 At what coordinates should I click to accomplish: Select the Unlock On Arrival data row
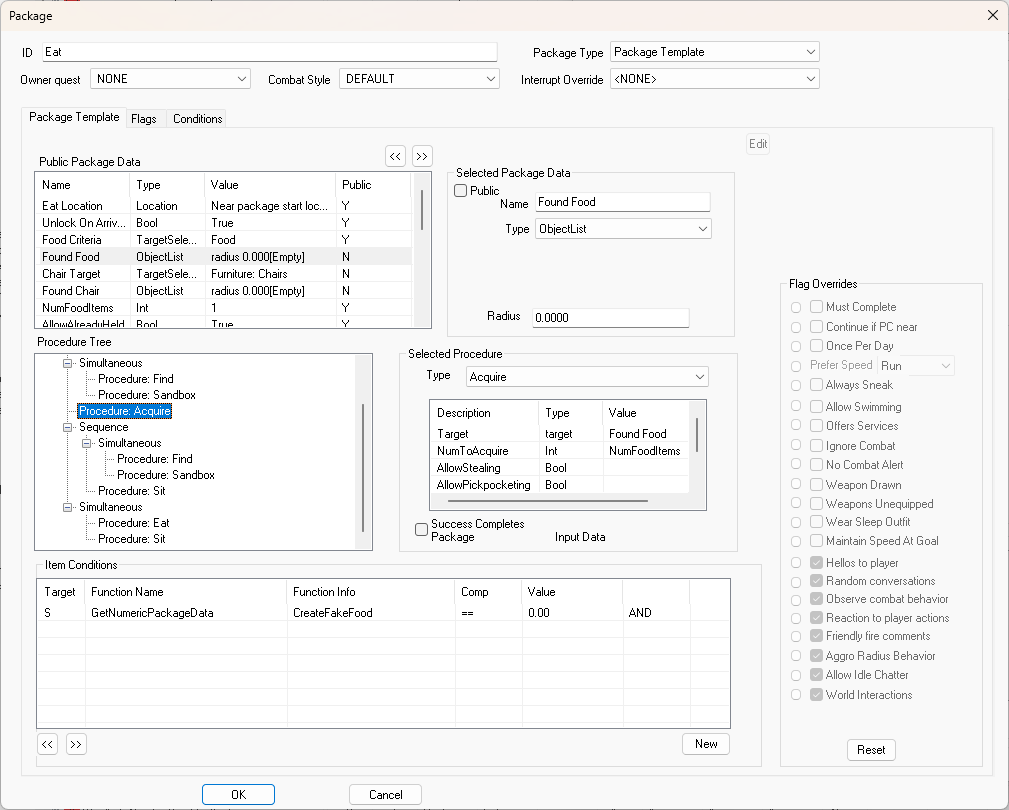click(x=223, y=223)
